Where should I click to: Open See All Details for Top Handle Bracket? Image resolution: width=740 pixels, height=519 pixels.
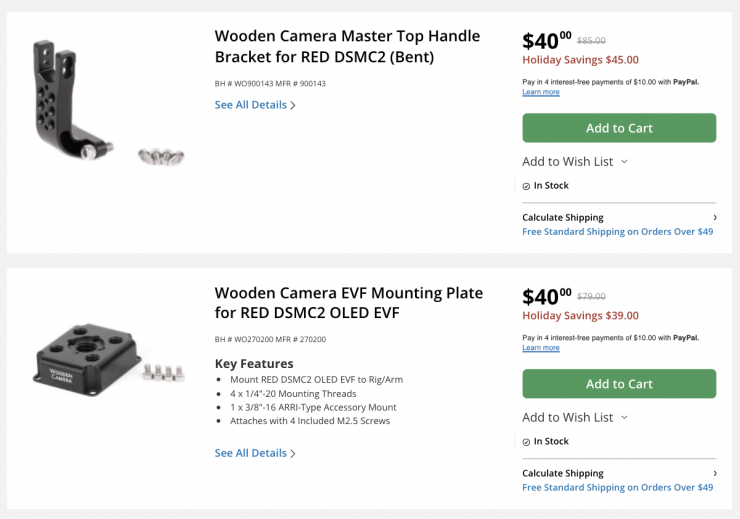pos(250,105)
